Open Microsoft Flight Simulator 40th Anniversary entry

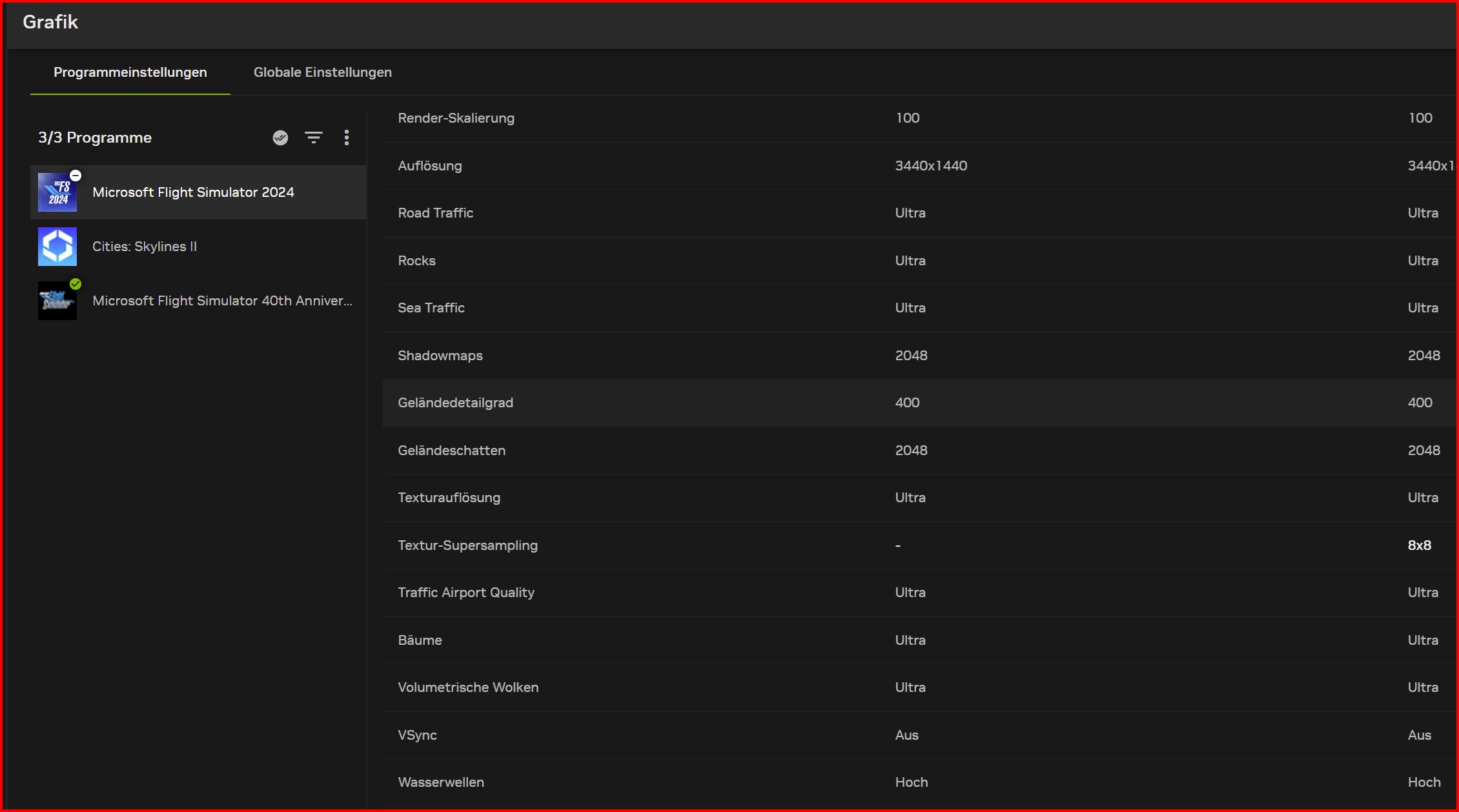pyautogui.click(x=222, y=301)
